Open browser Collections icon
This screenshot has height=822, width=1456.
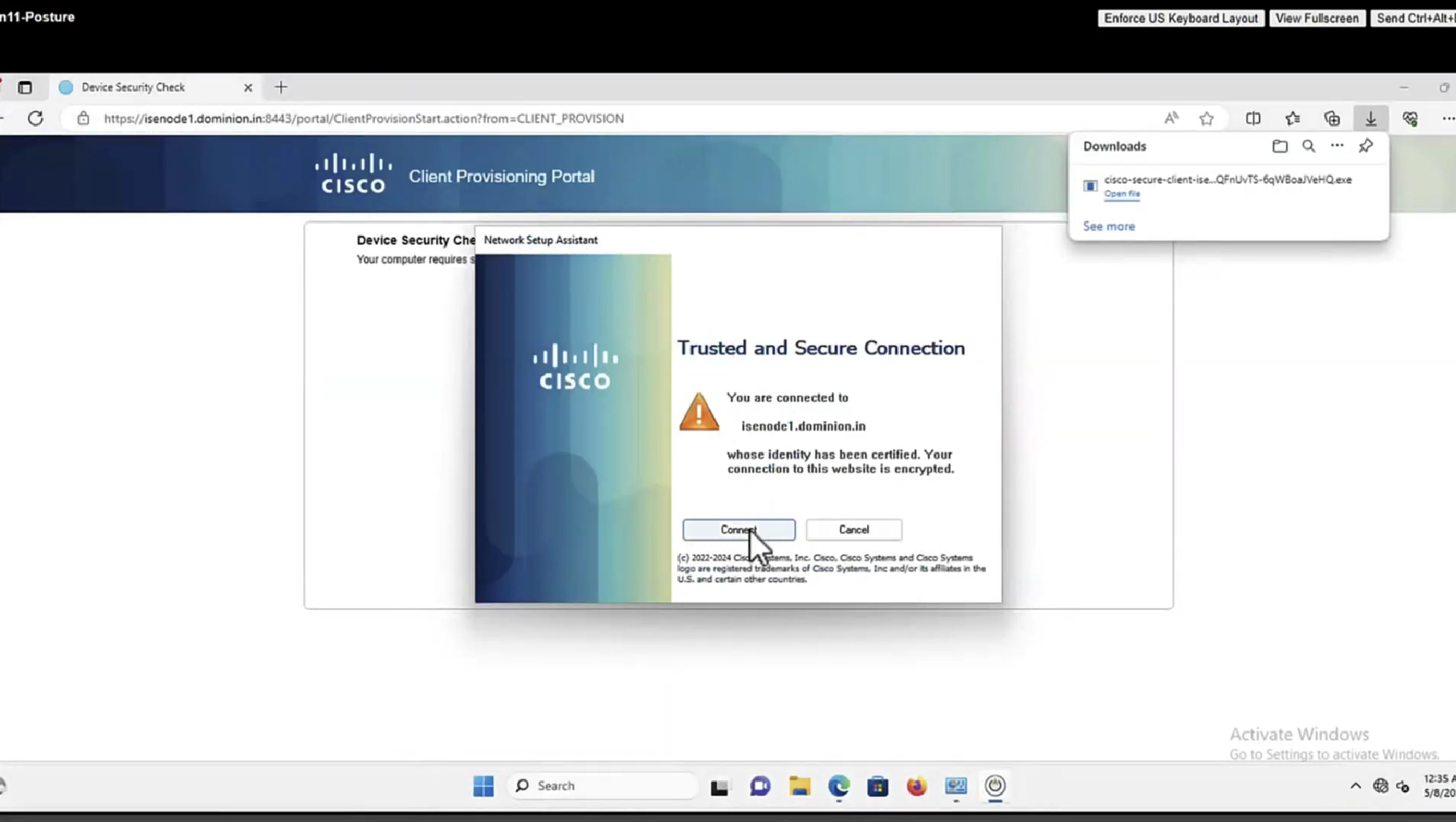(1332, 119)
